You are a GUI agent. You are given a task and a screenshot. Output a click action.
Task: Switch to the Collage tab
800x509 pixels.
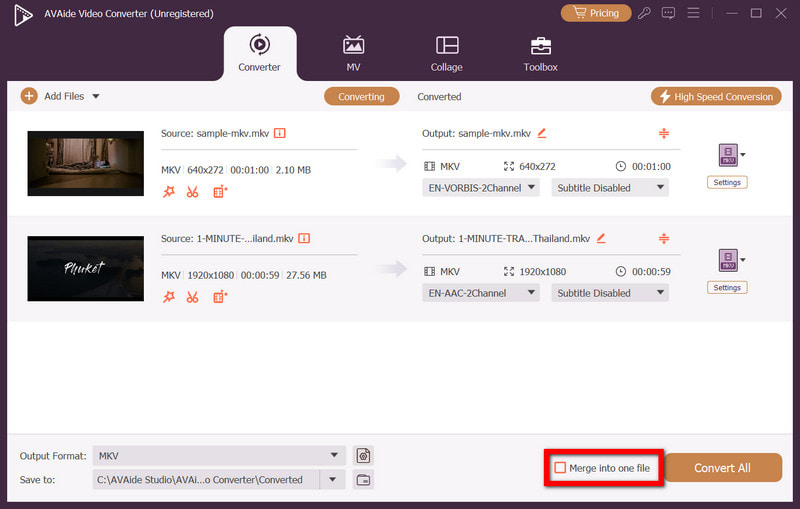446,54
